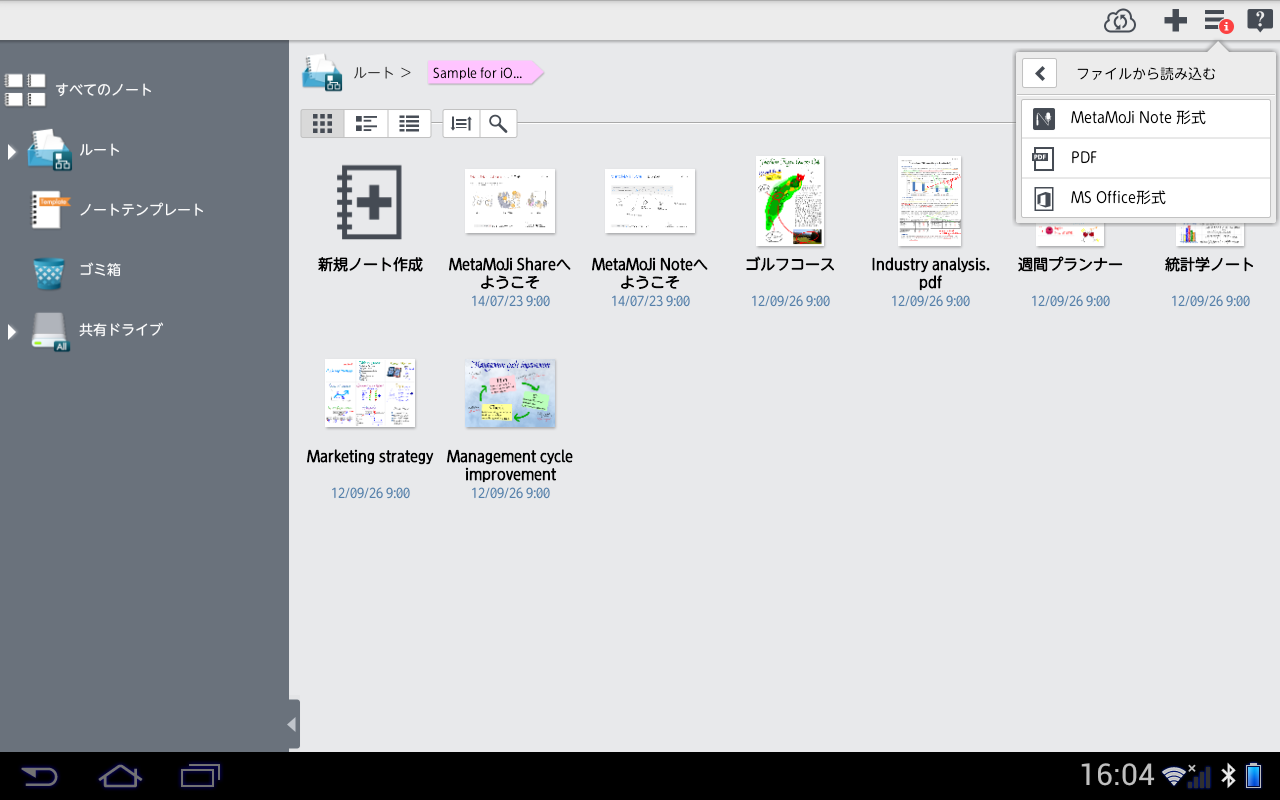Screen dimensions: 1280x800
Task: Click the ファイルから読み込む header text
Action: [1146, 74]
